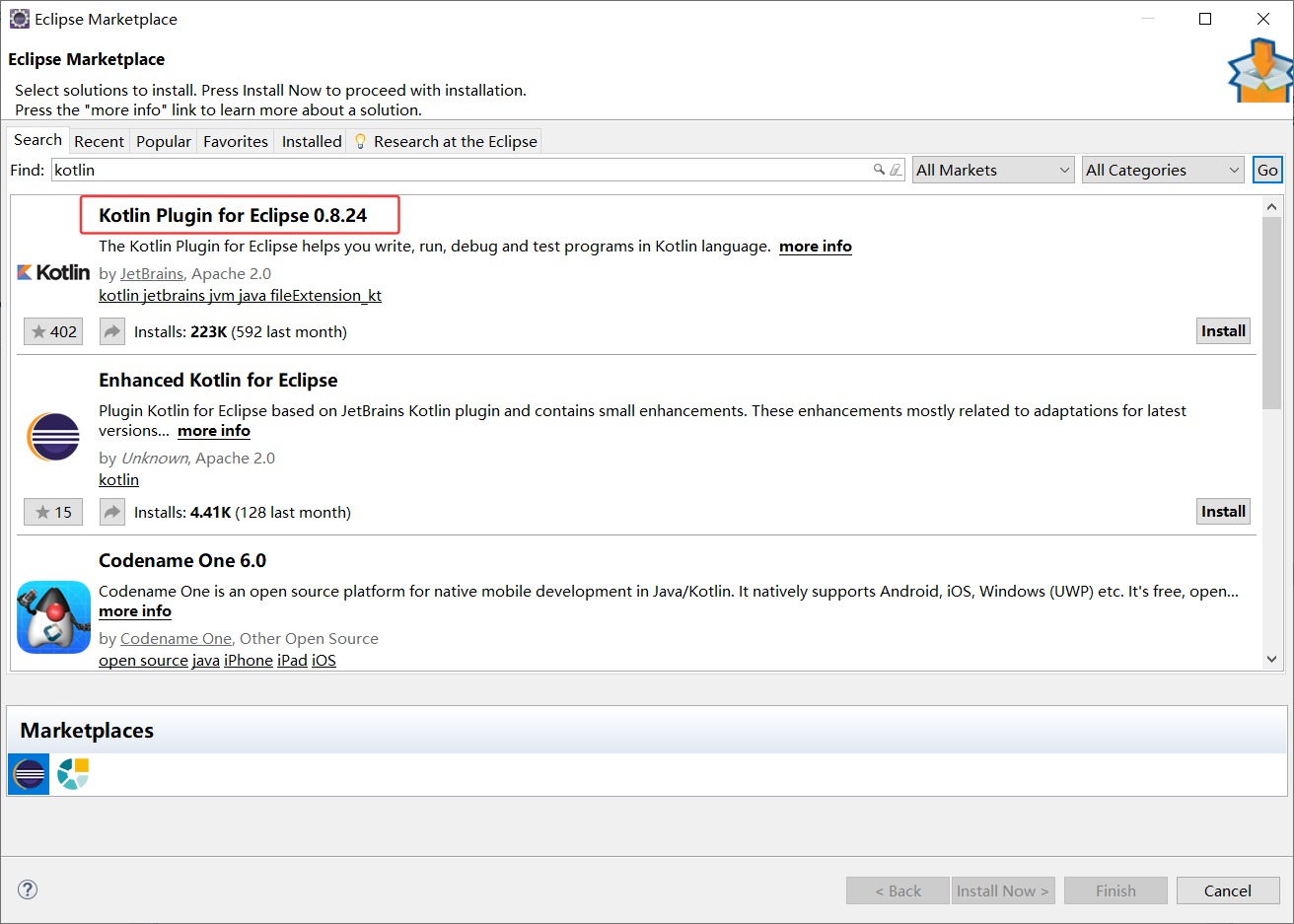1294x924 pixels.
Task: Maximize the Eclipse Marketplace window
Action: tap(1205, 19)
